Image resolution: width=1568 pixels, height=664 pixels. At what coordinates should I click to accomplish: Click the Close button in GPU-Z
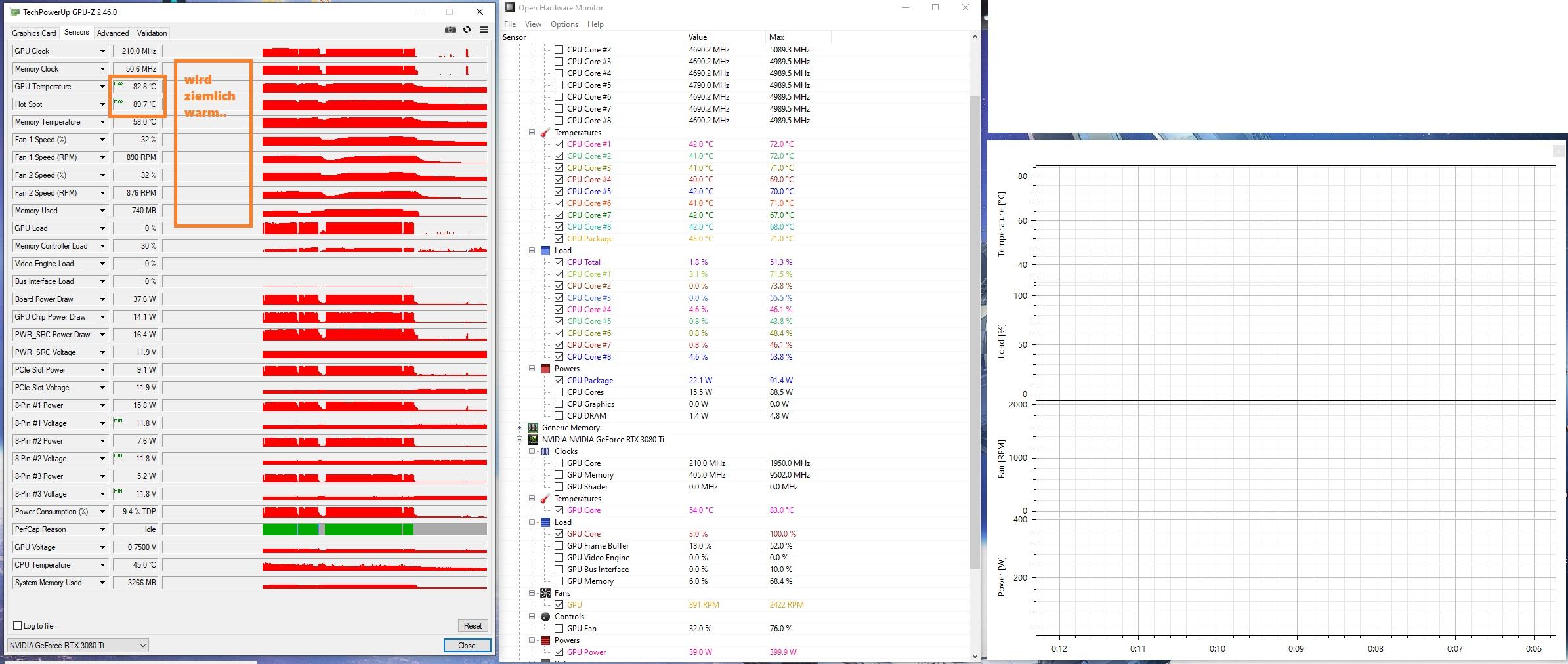coord(467,646)
